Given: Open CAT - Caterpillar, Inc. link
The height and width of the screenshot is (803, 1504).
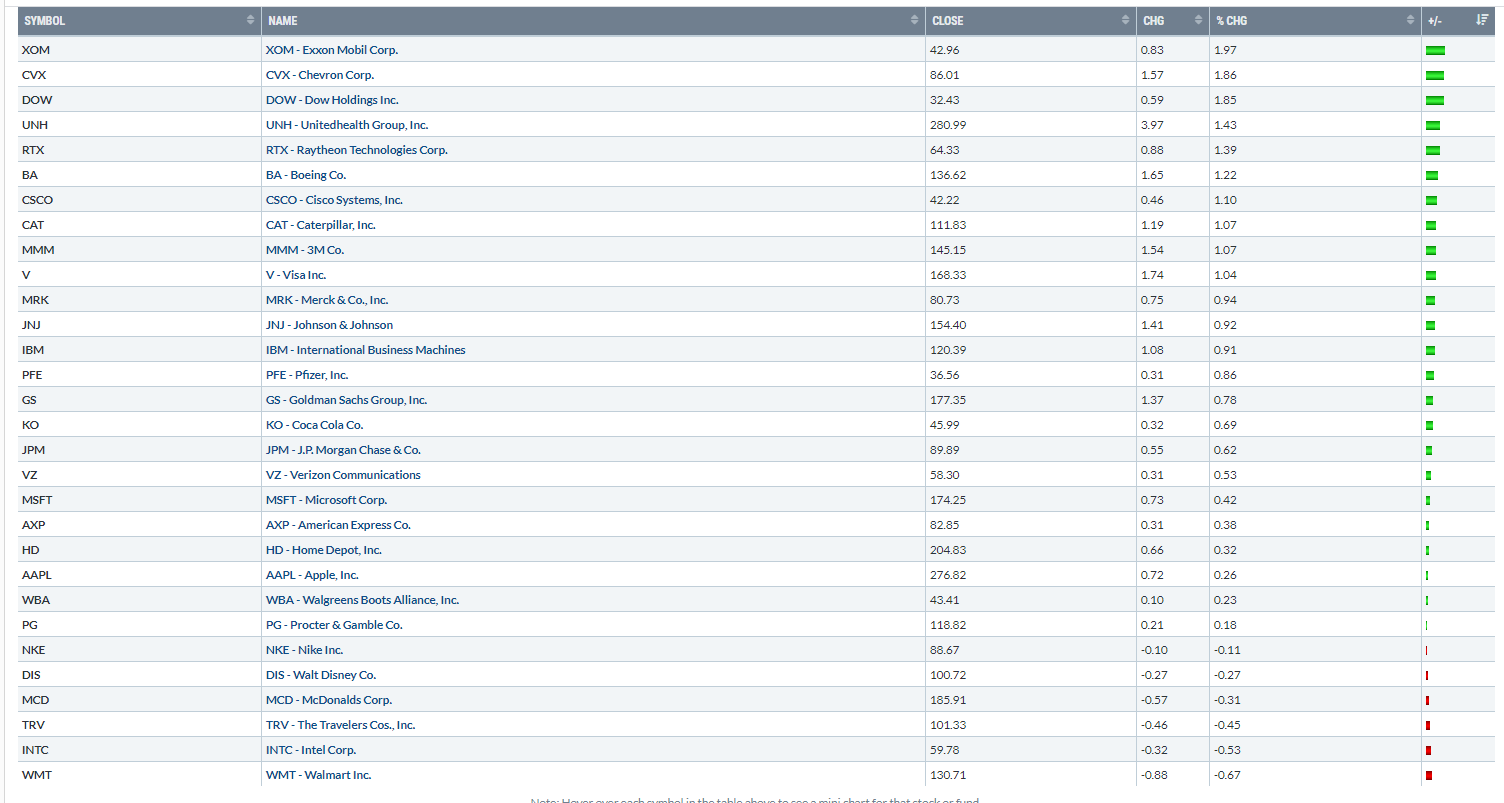Looking at the screenshot, I should [321, 225].
